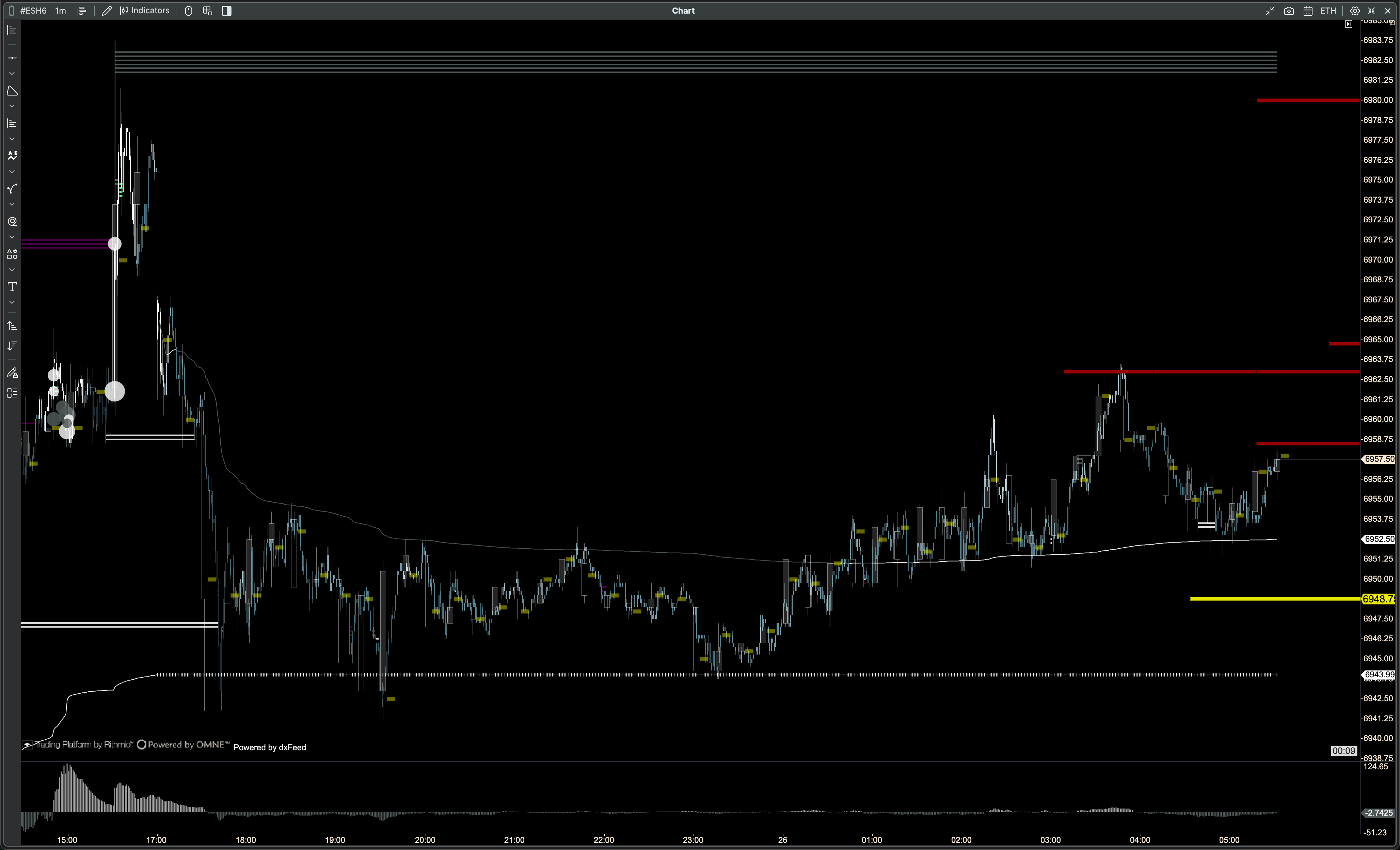Toggle the side panel layout icon
The image size is (1400, 850).
227,11
